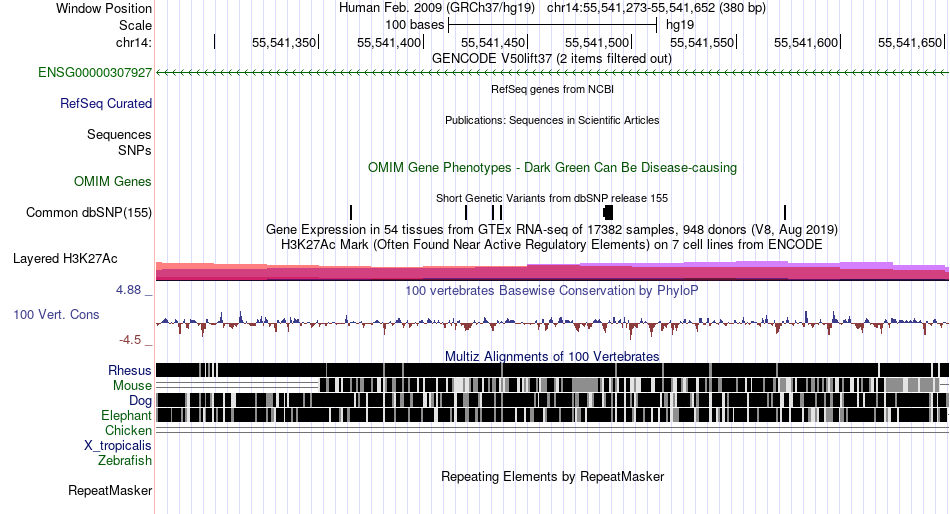
Task: Click Gene Expression in 54 tissues title
Action: [x=552, y=230]
